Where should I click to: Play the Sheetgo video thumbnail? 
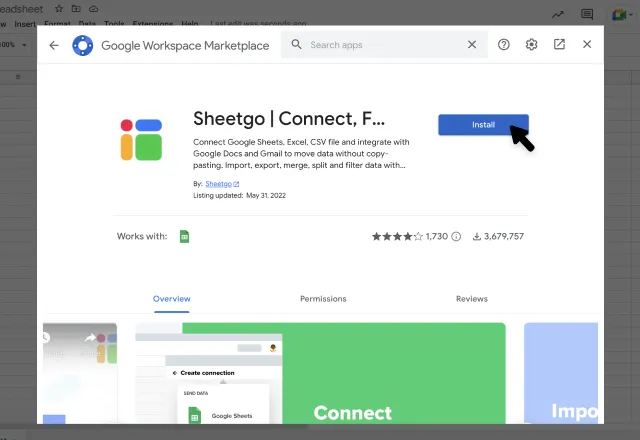pos(80,373)
